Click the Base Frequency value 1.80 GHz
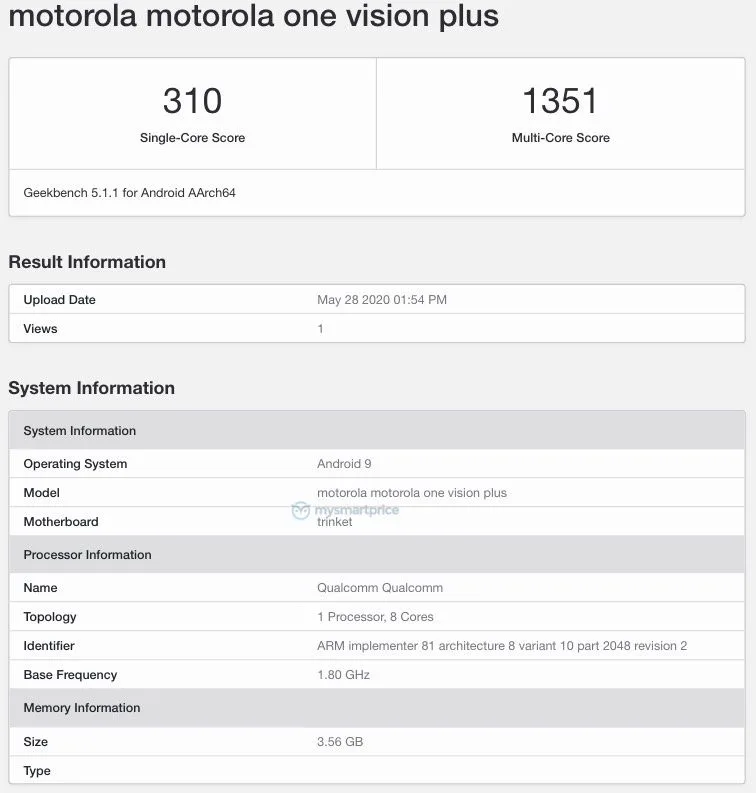 (x=343, y=675)
